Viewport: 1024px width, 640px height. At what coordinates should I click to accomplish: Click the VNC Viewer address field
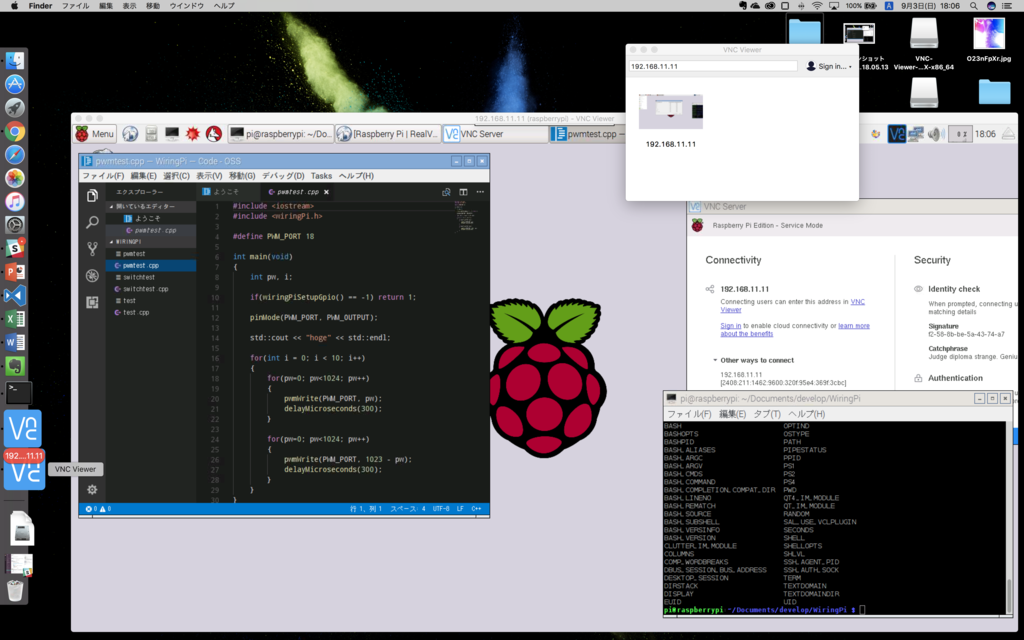click(712, 66)
